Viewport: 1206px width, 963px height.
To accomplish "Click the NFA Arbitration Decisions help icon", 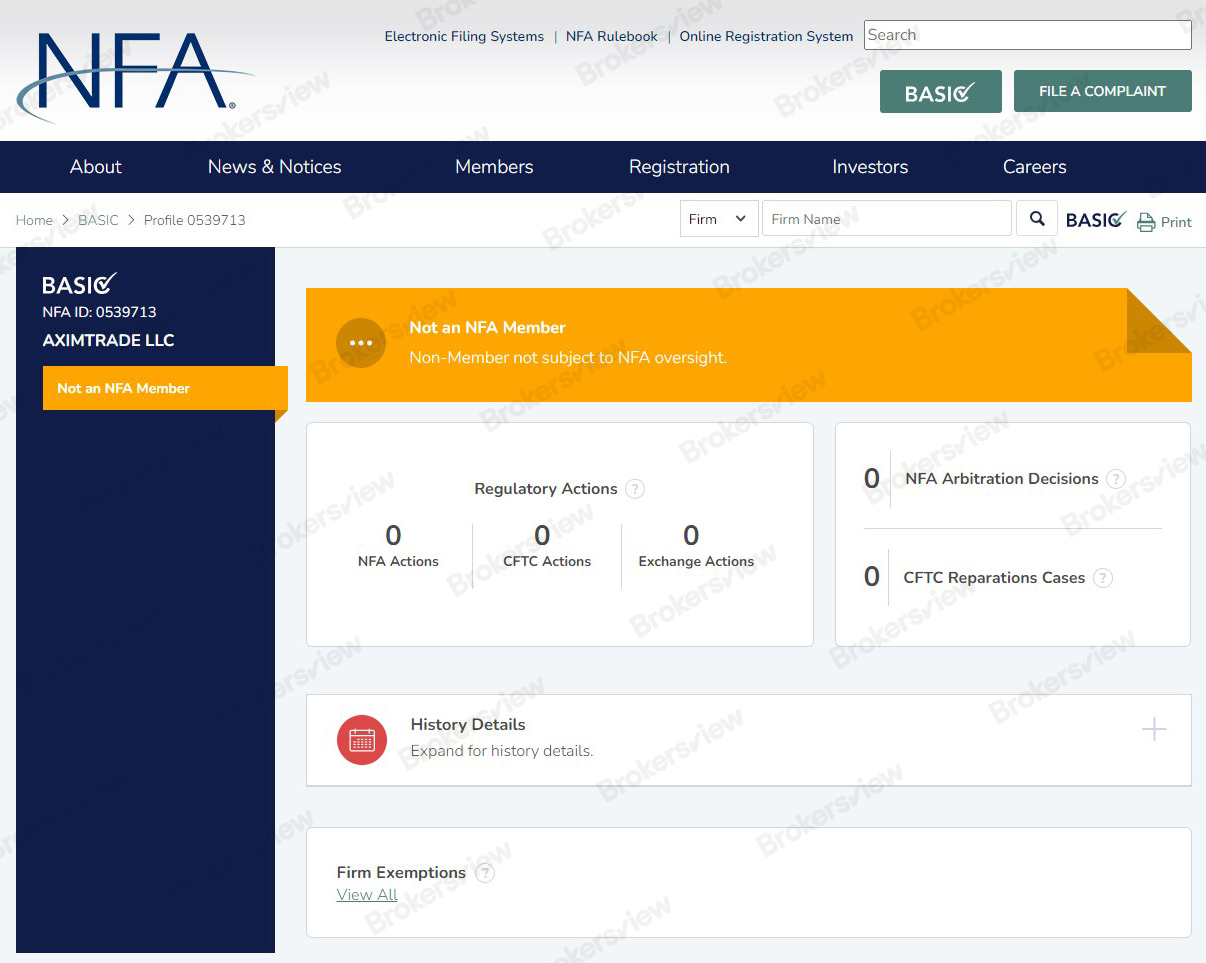I will coord(1117,479).
